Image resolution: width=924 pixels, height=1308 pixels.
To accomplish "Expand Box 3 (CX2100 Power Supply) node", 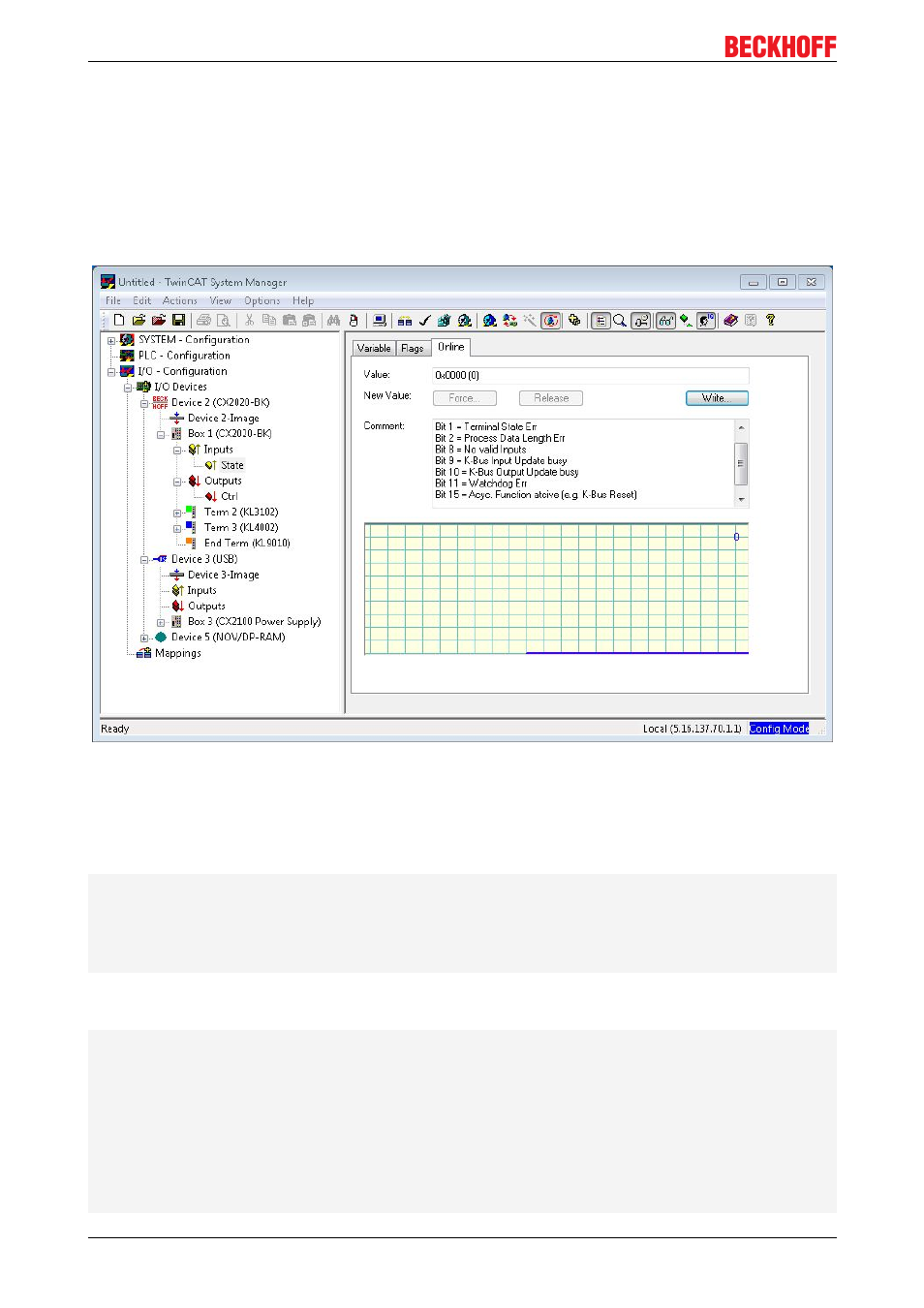I will click(161, 623).
